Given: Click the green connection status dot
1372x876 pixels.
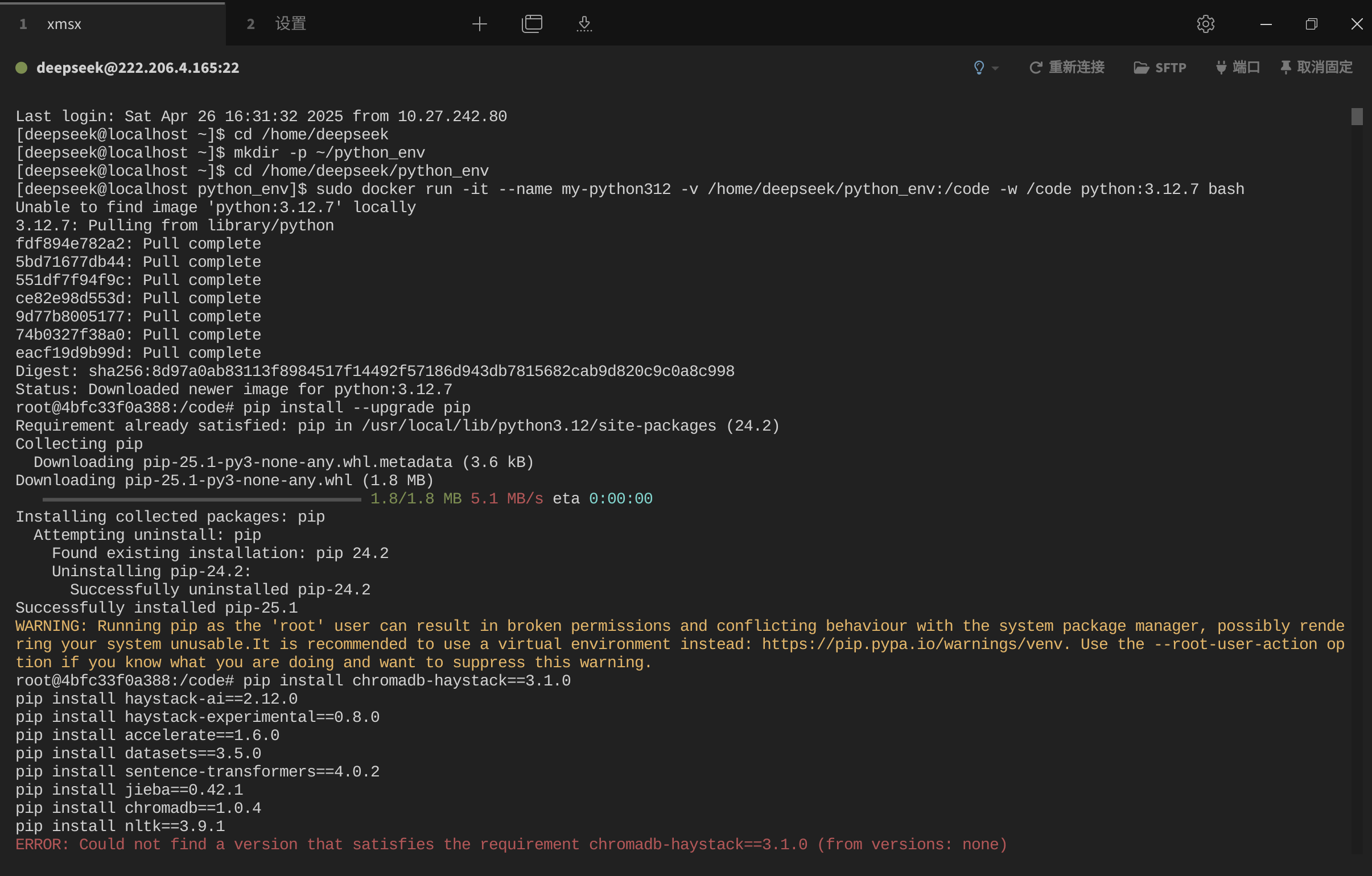Looking at the screenshot, I should pos(22,68).
